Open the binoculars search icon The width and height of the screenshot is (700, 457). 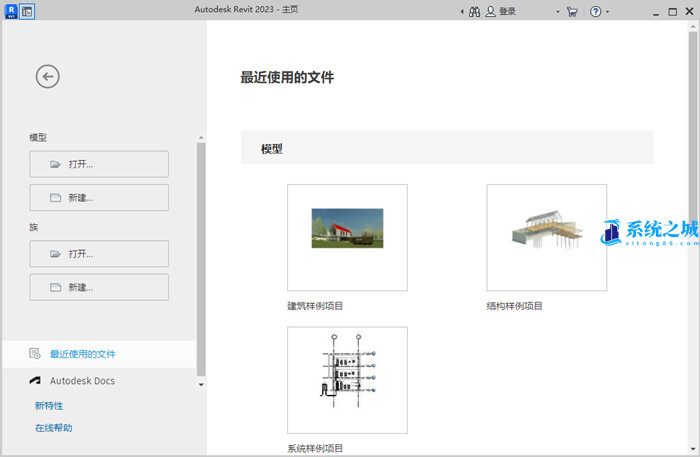pos(475,12)
